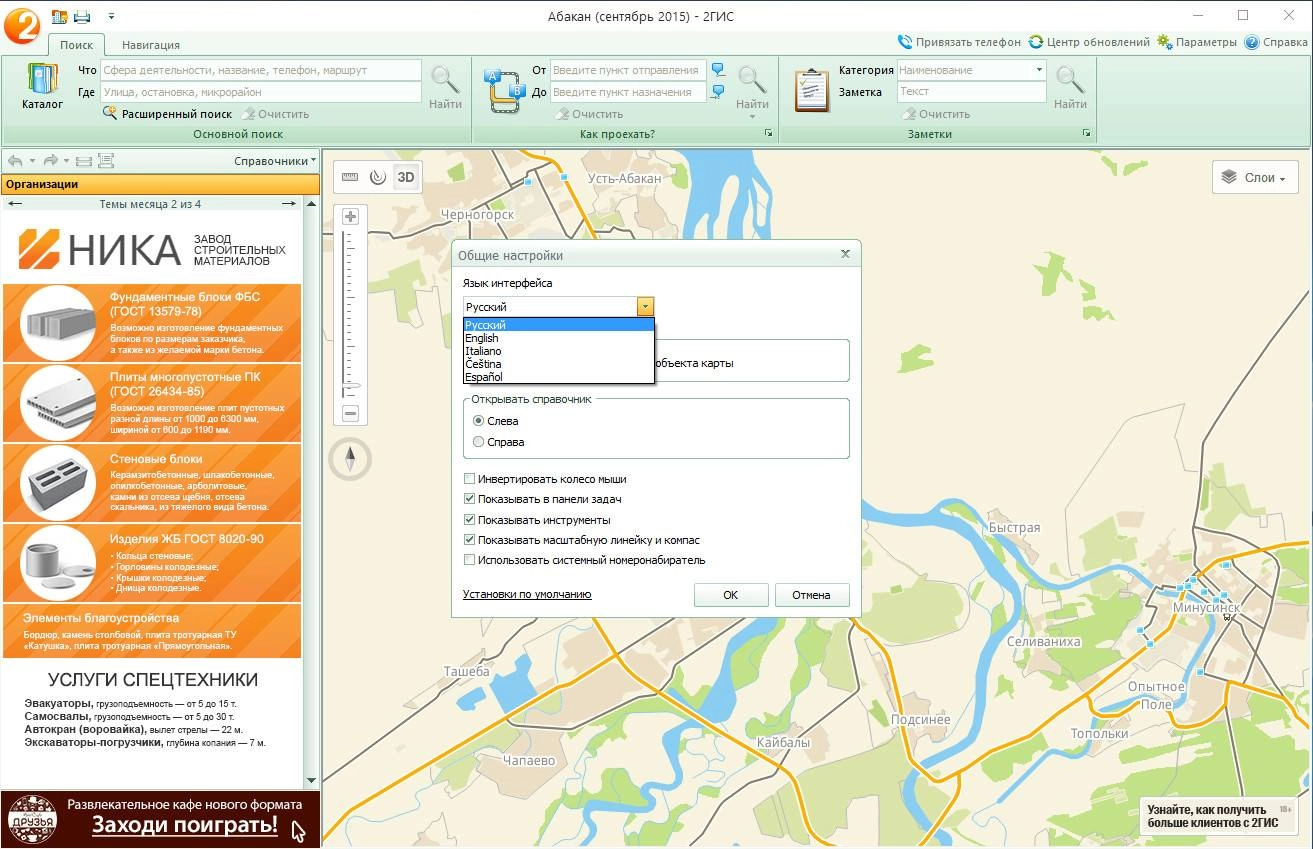Click OK in Общие настройки dialog

[731, 595]
